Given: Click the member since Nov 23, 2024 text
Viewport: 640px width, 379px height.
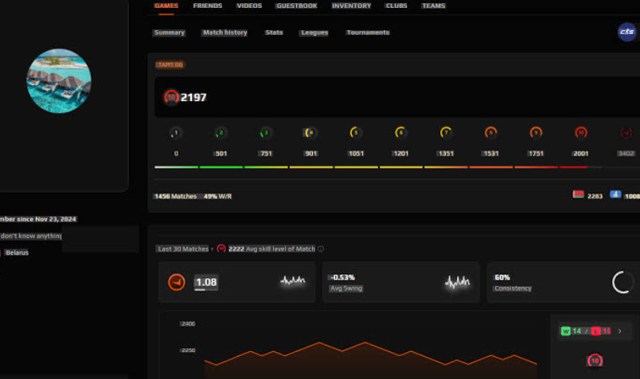Looking at the screenshot, I should tap(38, 219).
